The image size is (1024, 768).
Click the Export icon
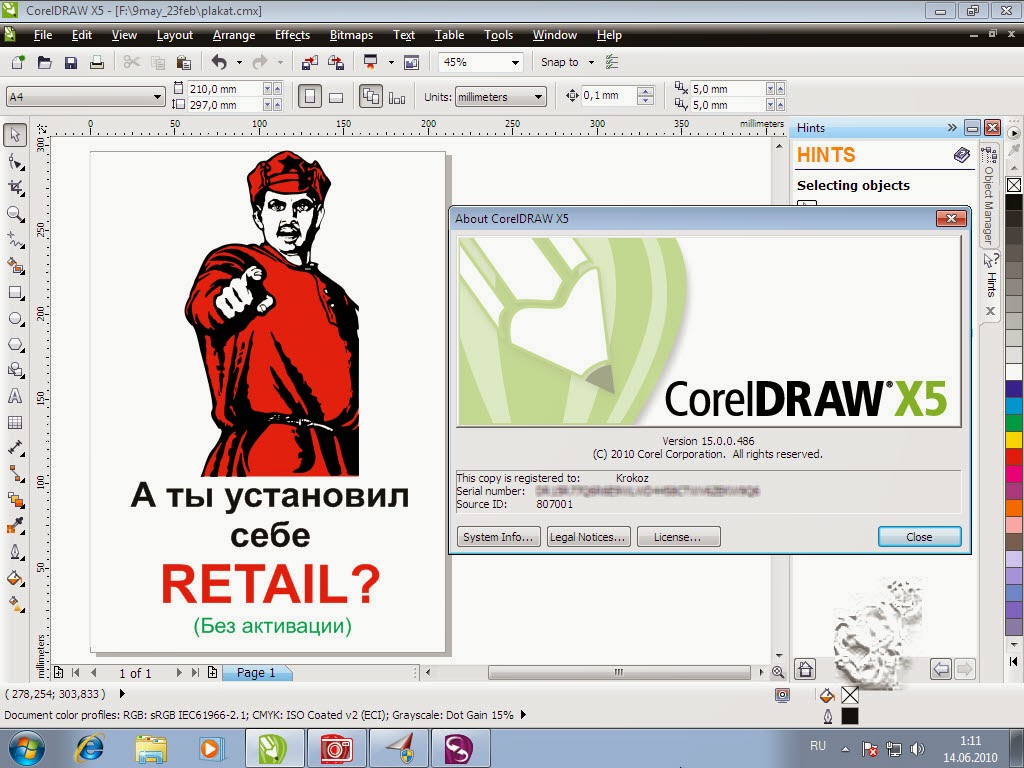pos(336,63)
